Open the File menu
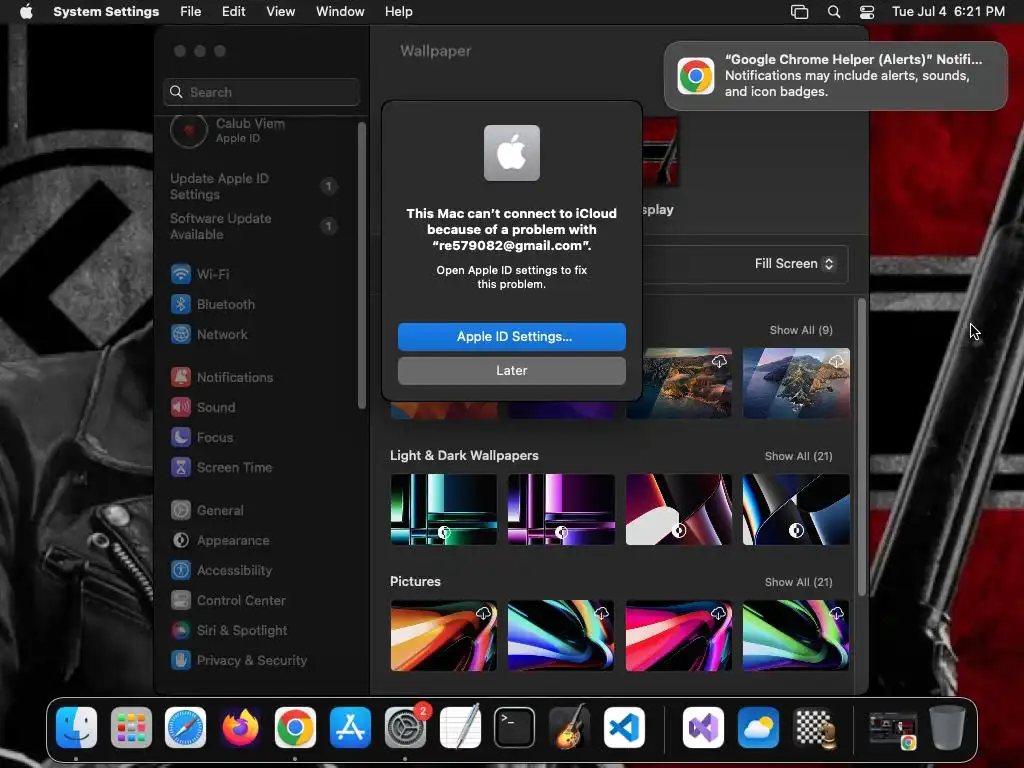The width and height of the screenshot is (1024, 768). (191, 11)
